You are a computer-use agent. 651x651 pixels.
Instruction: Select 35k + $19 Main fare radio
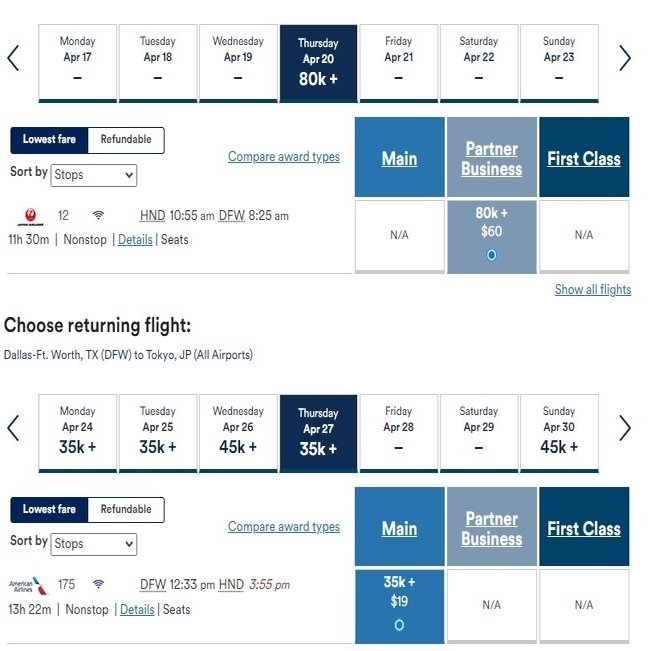click(x=399, y=625)
